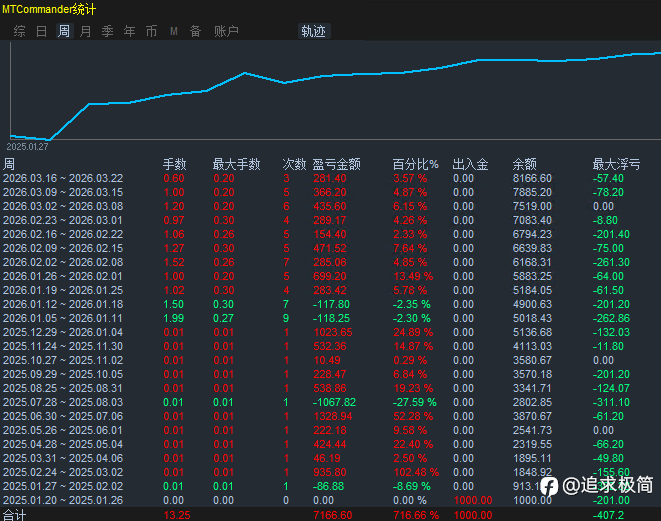Click the 周 column header
The width and height of the screenshot is (661, 521).
(9, 164)
